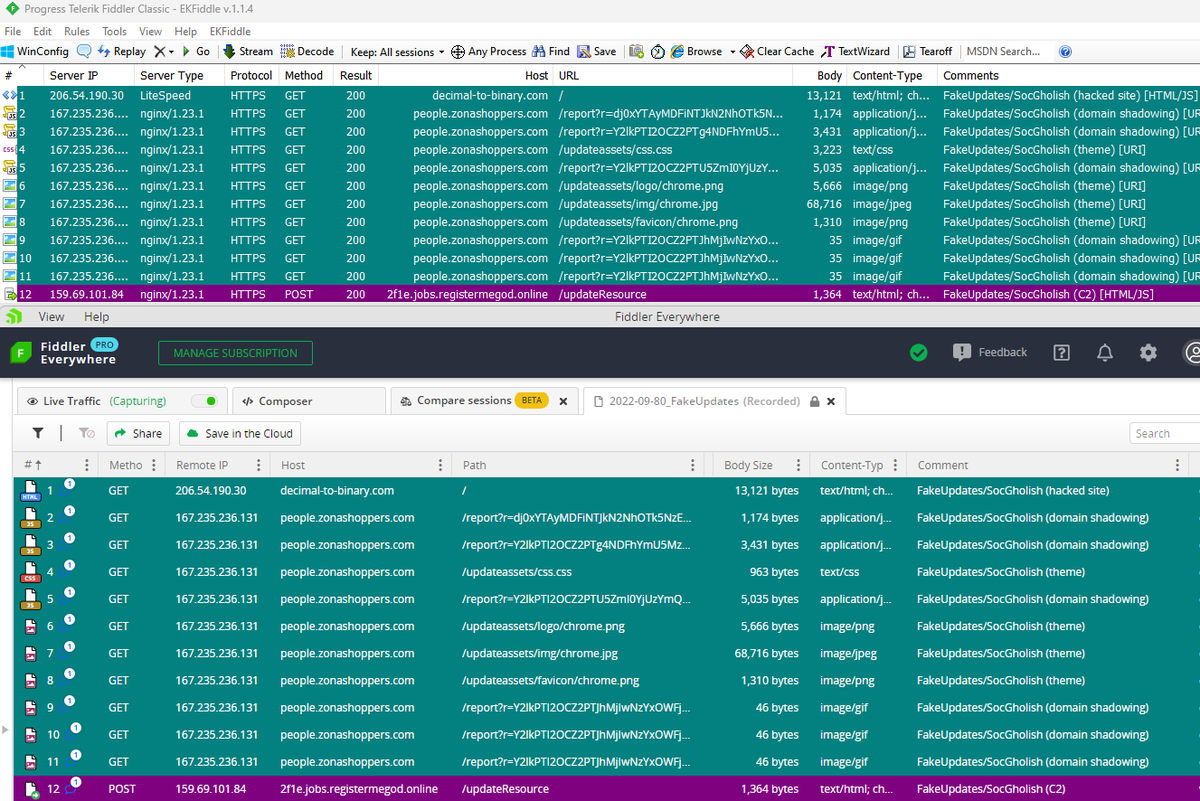Click Go to resume in Classic toolbar
This screenshot has height=801, width=1200.
196,51
